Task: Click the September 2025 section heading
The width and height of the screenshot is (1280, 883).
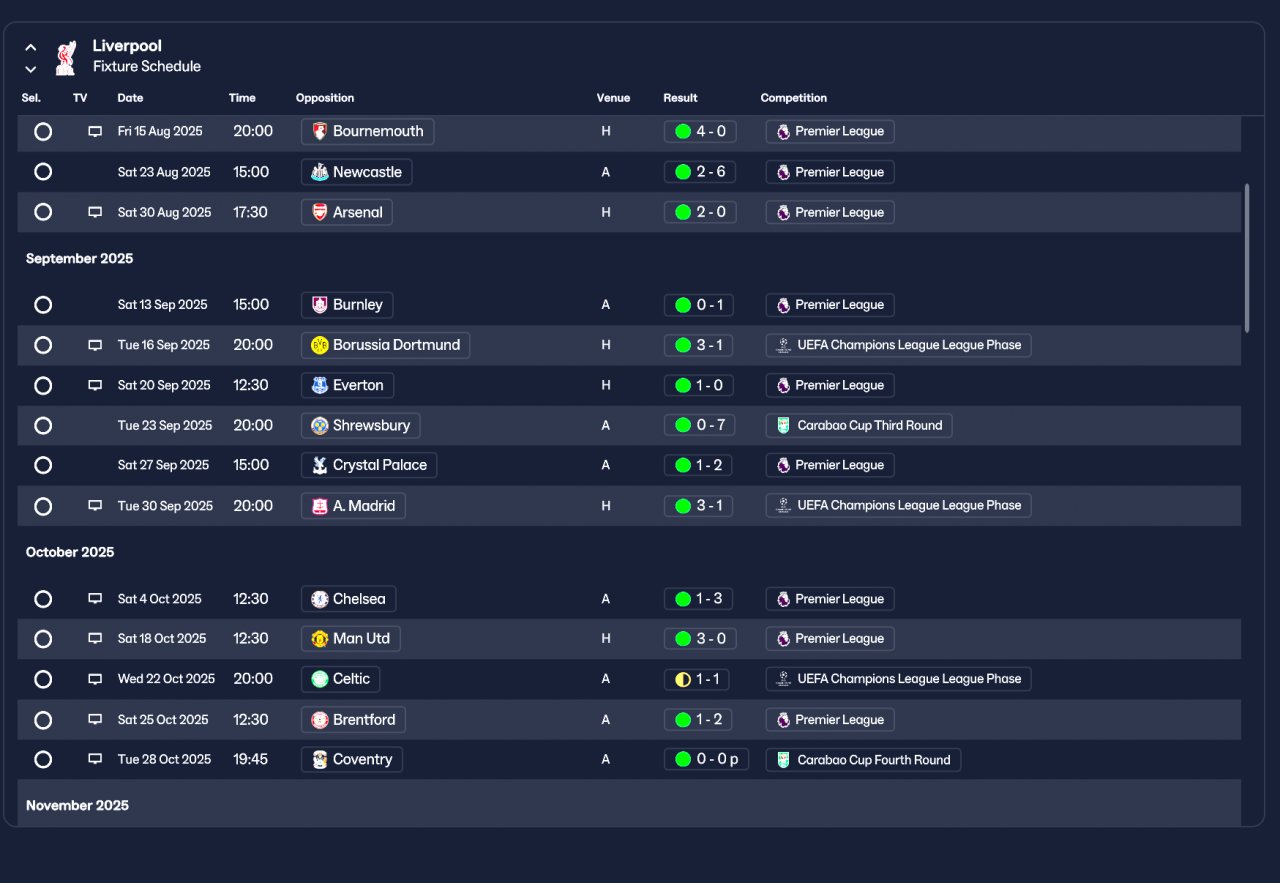Action: [x=79, y=259]
